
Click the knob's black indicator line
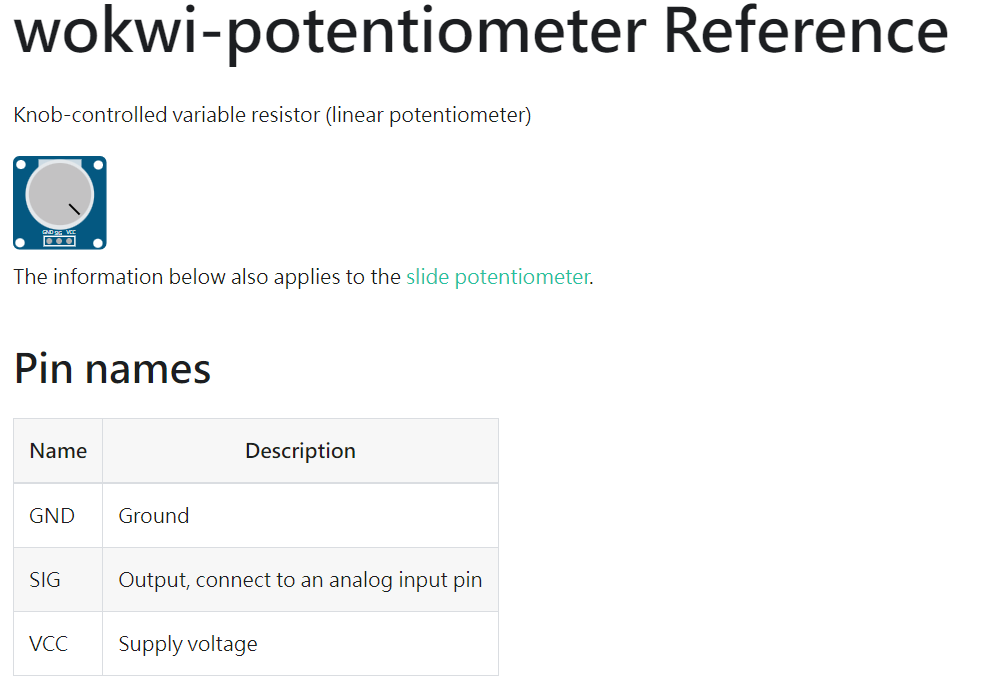coord(74,209)
